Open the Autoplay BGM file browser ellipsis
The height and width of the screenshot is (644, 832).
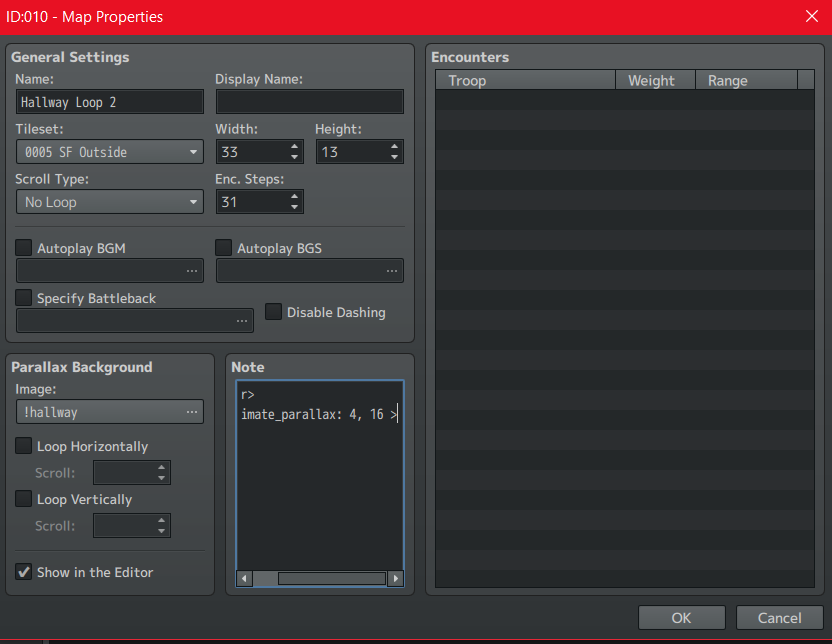click(x=192, y=271)
